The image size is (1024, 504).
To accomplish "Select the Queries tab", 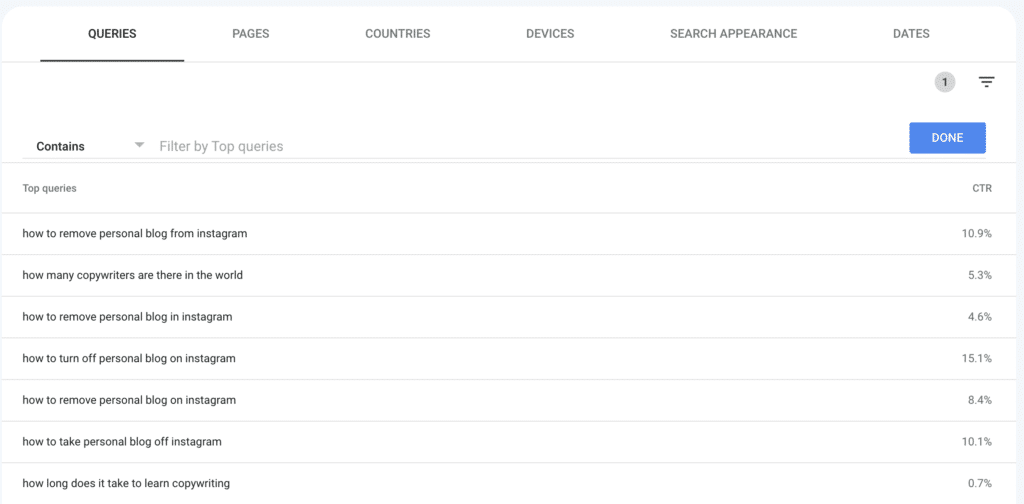I will click(112, 34).
